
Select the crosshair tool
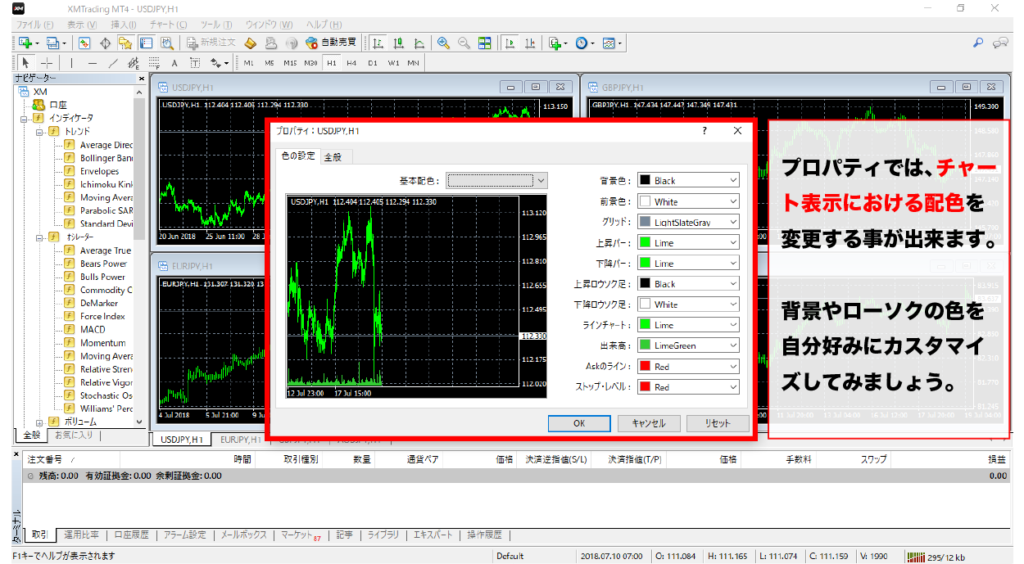(x=46, y=63)
